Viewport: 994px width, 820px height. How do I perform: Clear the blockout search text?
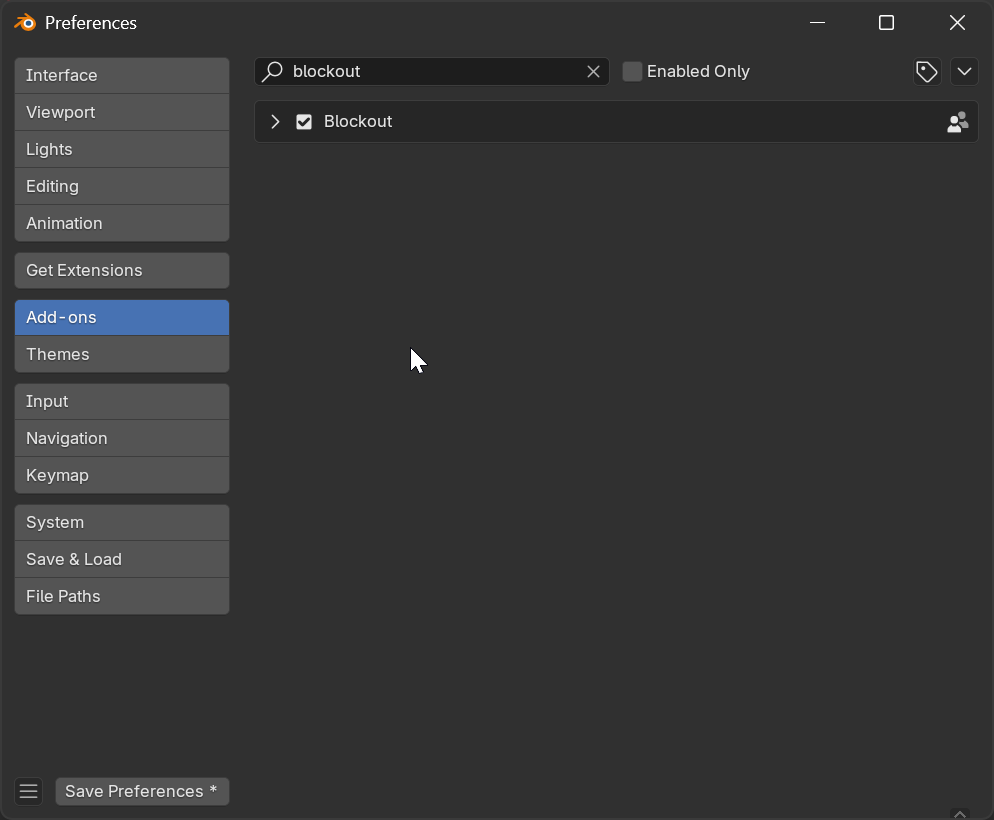pyautogui.click(x=593, y=72)
